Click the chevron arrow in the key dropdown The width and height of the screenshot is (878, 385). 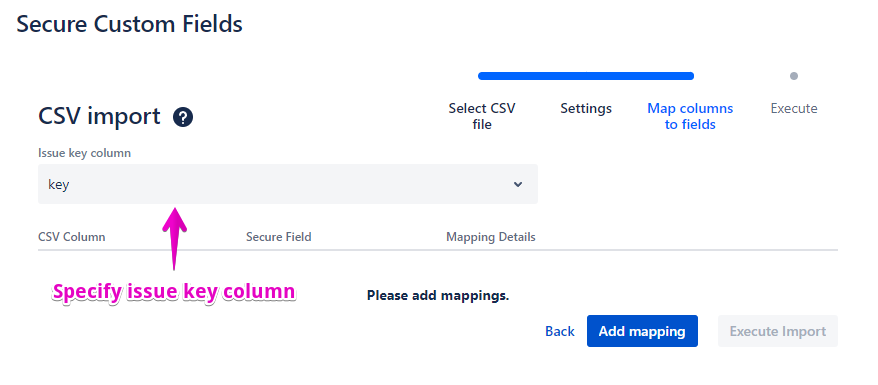click(x=518, y=184)
